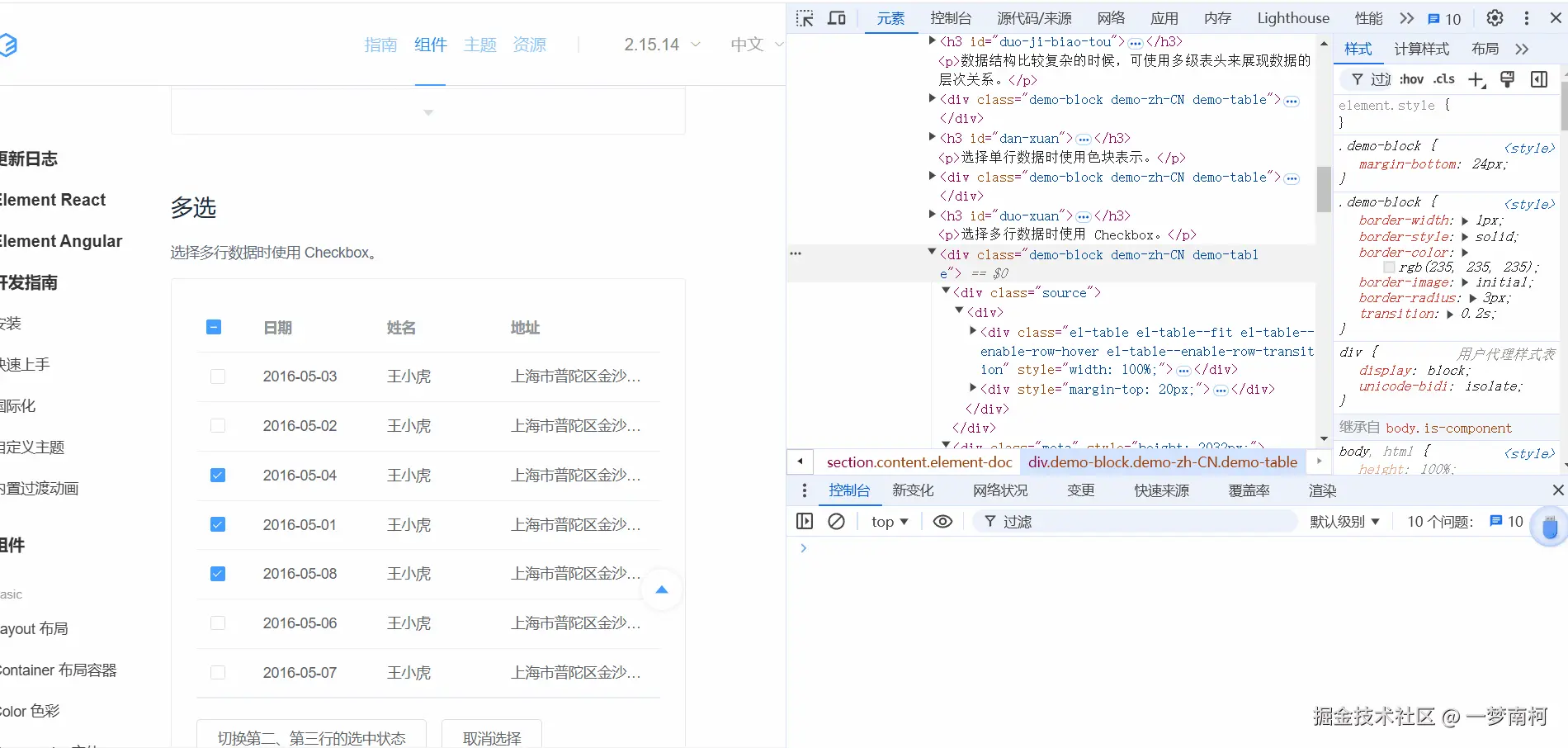
Task: Expand the el-table div node
Action: (x=973, y=331)
